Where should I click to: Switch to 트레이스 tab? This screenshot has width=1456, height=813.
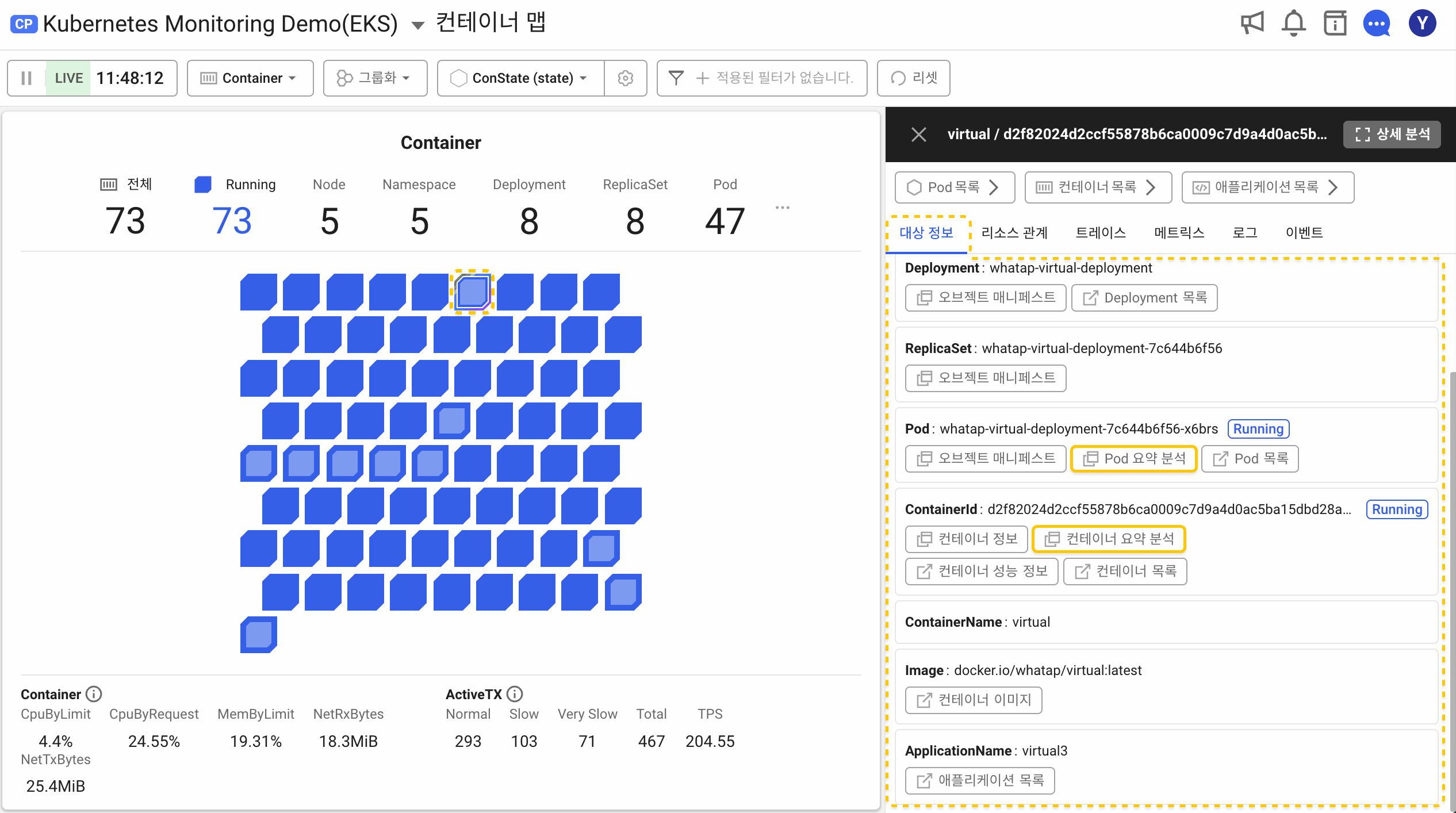pyautogui.click(x=1102, y=233)
